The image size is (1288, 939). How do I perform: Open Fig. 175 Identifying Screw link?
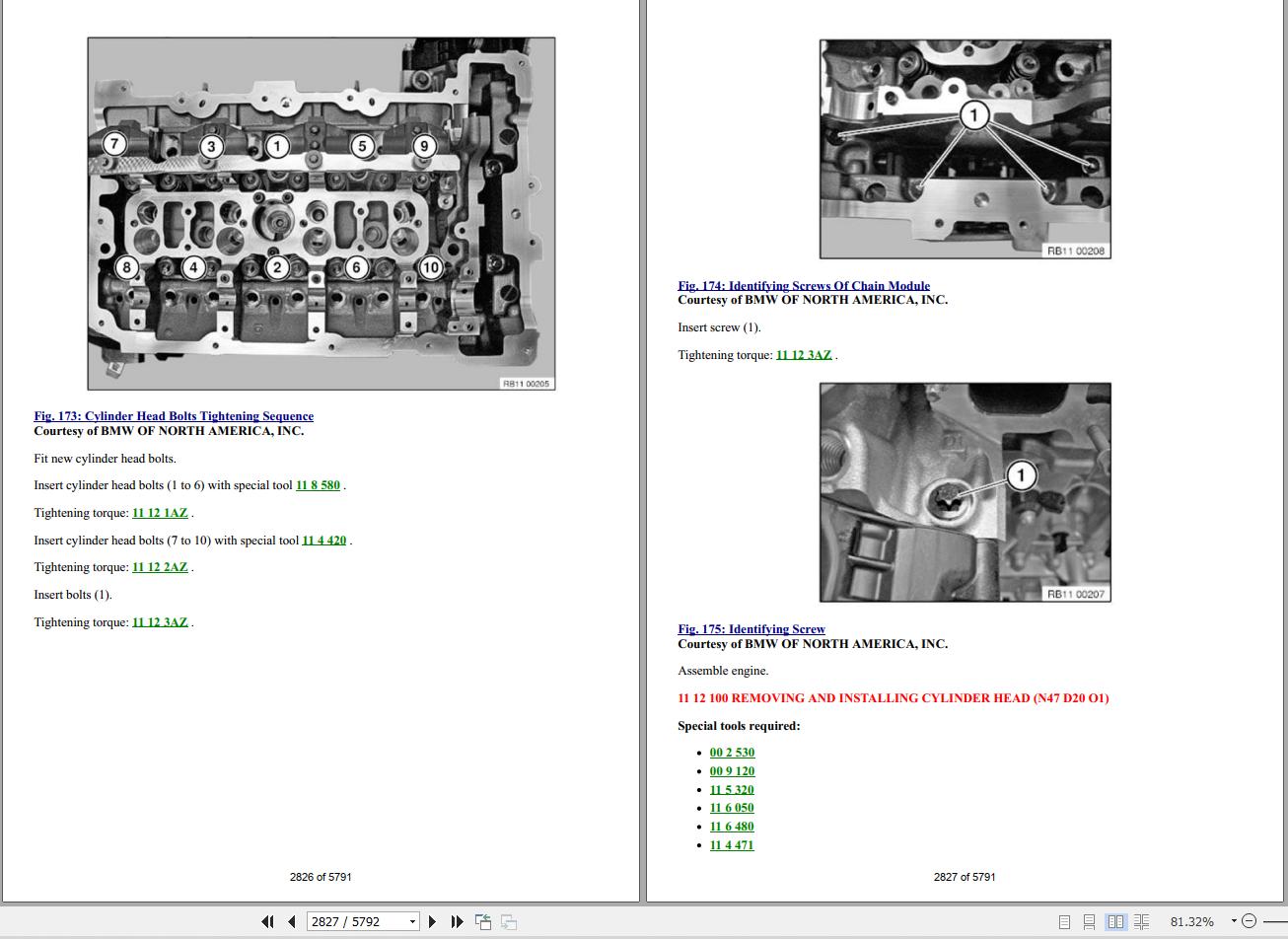751,629
